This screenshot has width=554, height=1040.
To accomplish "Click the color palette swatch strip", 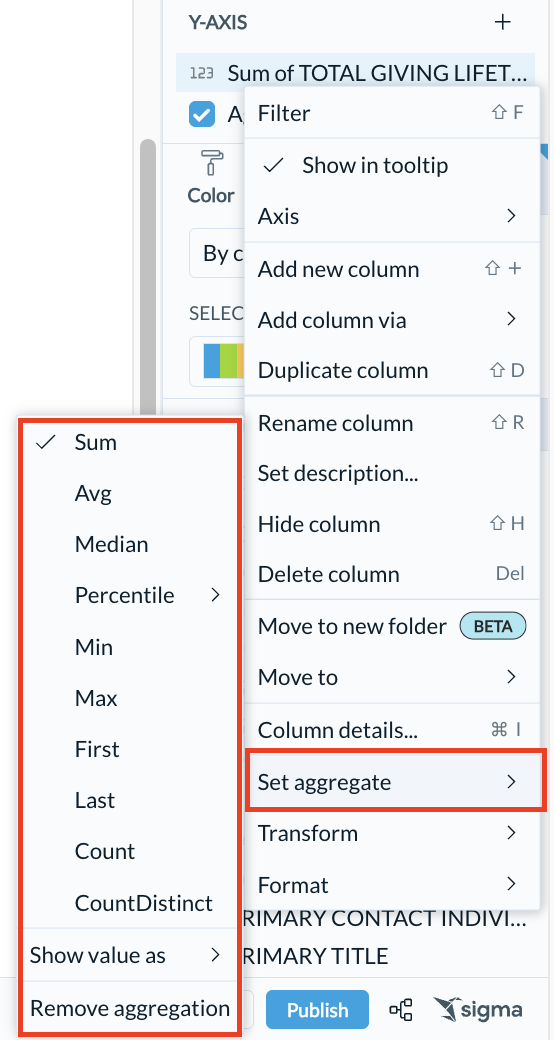I will [223, 361].
